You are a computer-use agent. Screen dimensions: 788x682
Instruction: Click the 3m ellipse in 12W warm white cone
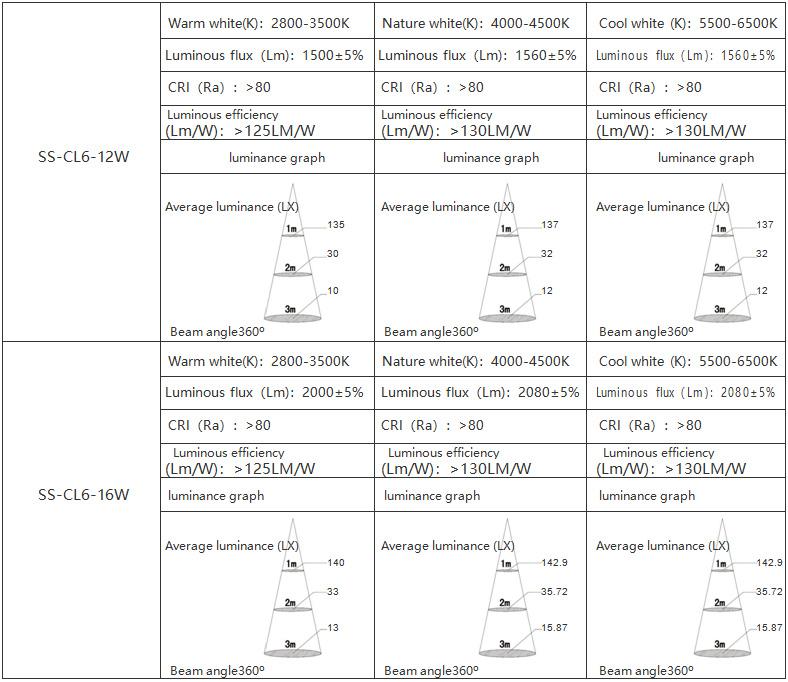(x=290, y=315)
